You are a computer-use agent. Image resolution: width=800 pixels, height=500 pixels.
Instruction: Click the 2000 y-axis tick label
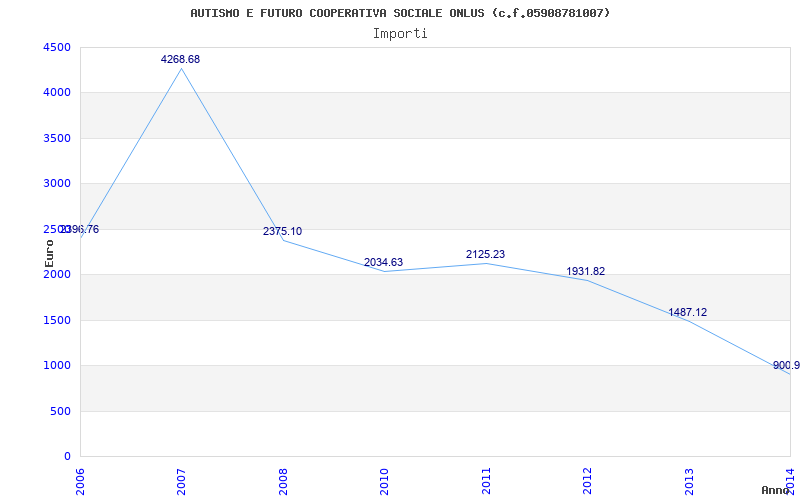[x=57, y=274]
